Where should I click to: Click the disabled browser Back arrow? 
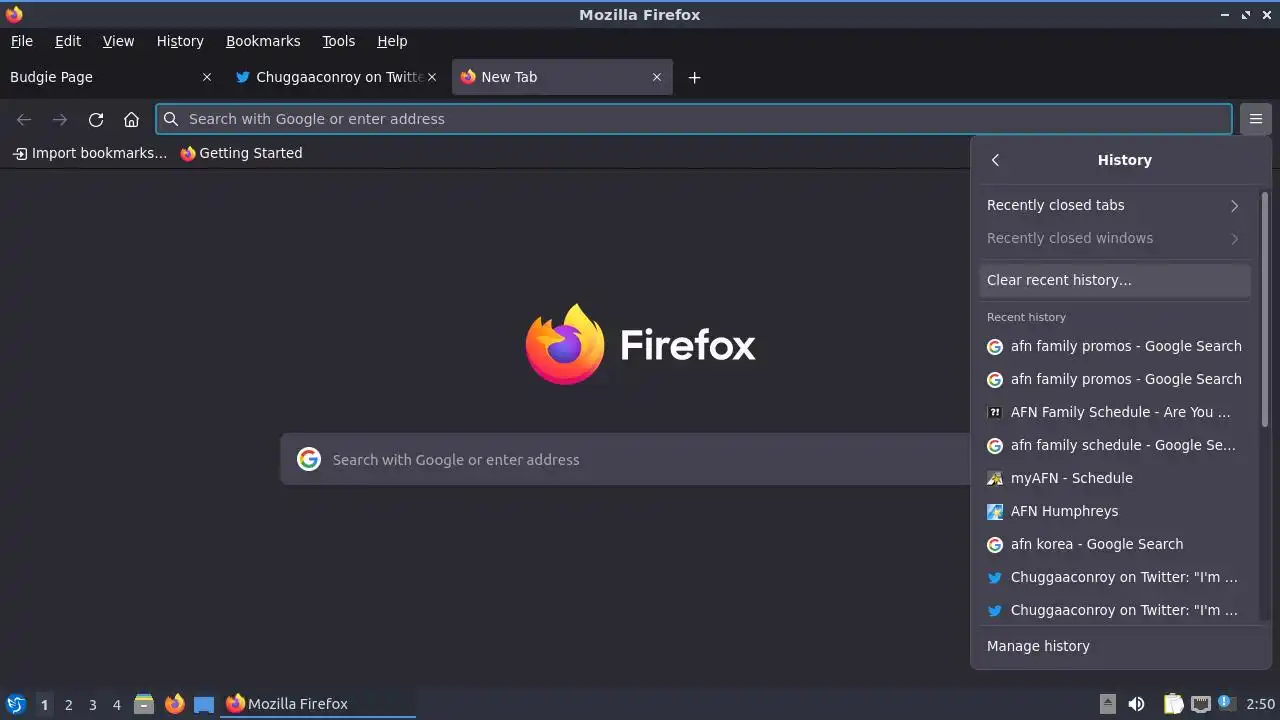pos(24,119)
